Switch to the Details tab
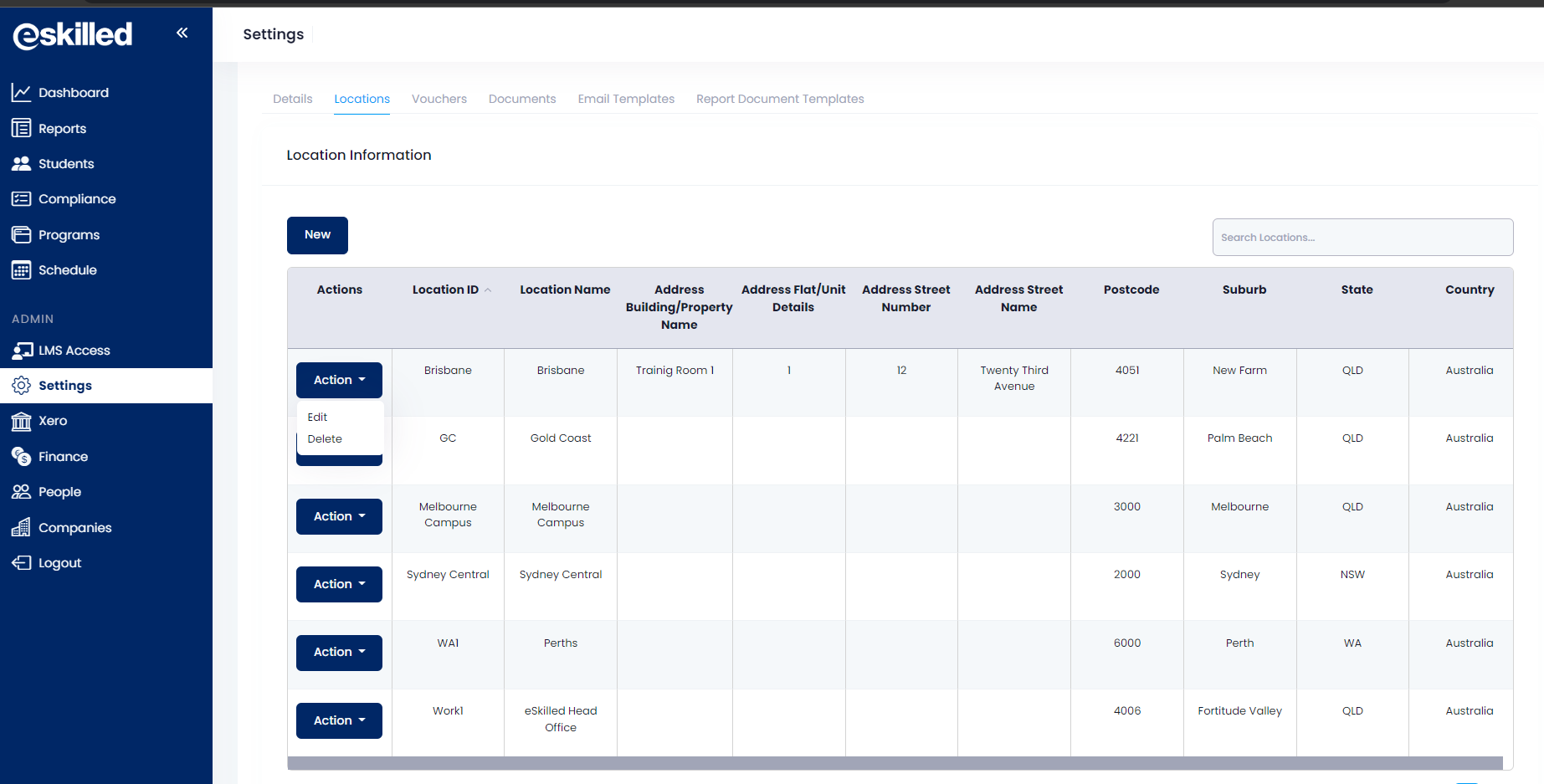This screenshot has width=1544, height=784. 292,99
